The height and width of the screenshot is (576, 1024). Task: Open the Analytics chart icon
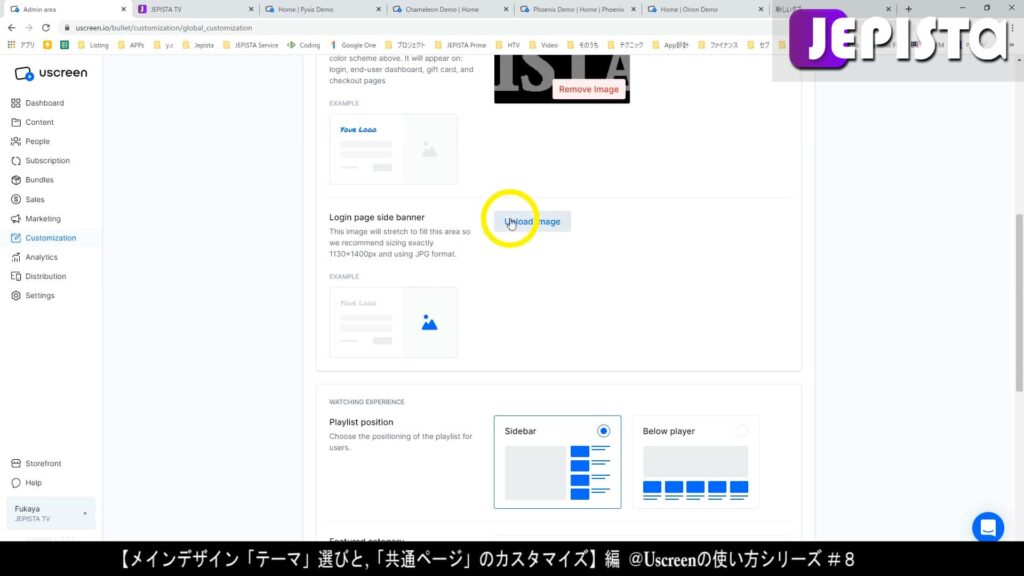pyautogui.click(x=16, y=257)
